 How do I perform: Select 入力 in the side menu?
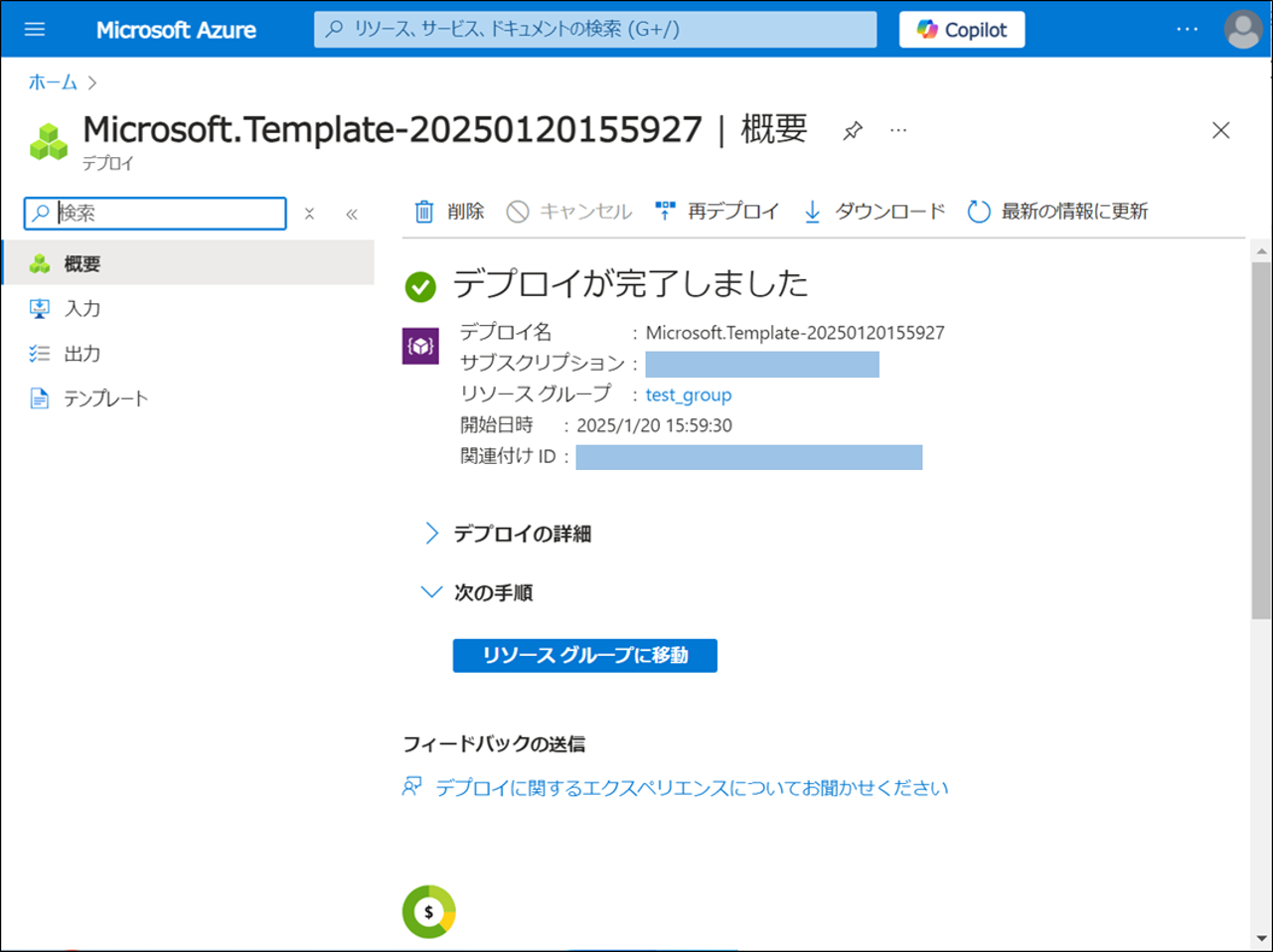coord(81,309)
